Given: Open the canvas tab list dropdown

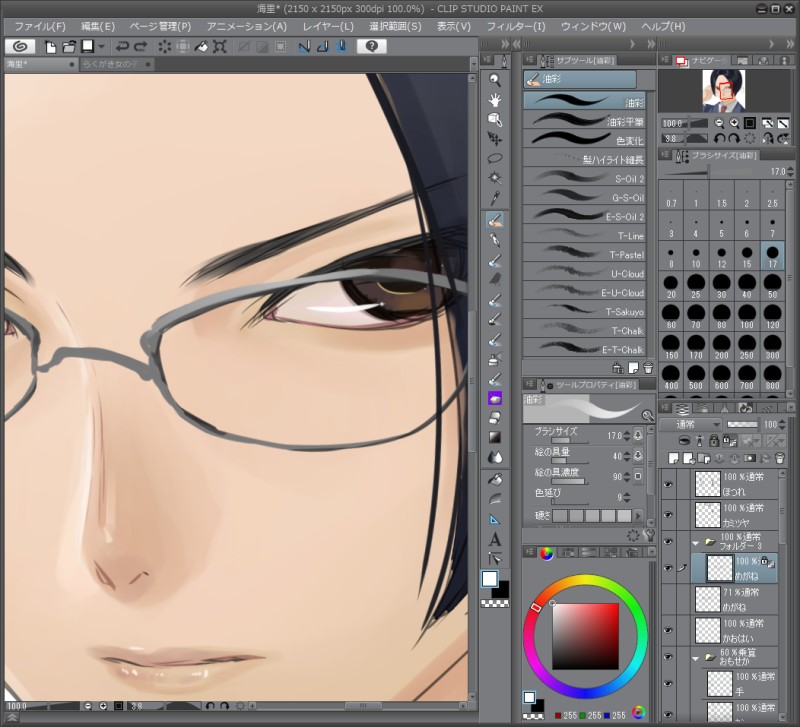Looking at the screenshot, I should pos(473,64).
